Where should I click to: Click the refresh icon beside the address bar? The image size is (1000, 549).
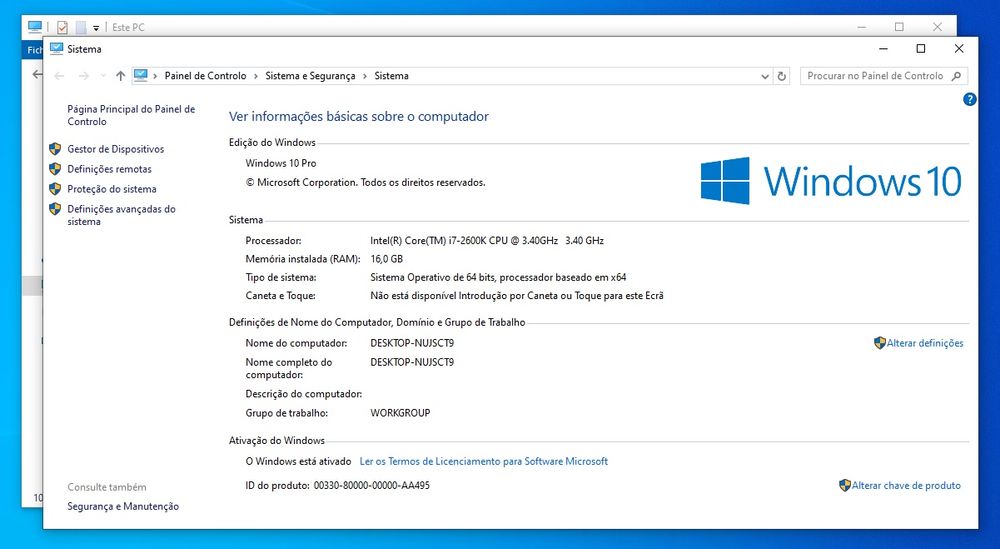tap(782, 76)
